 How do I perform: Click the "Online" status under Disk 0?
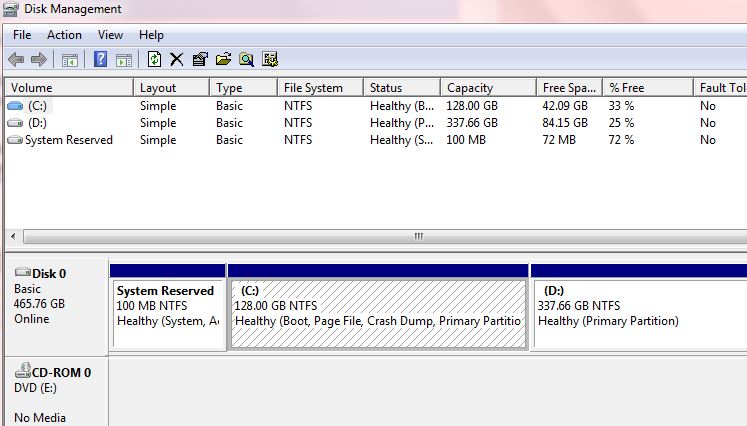click(31, 319)
